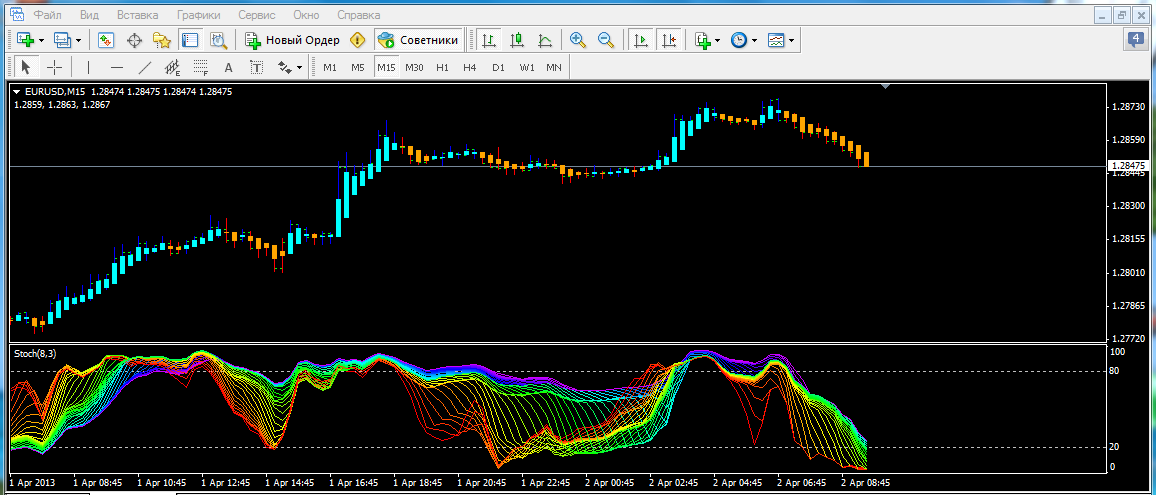Image resolution: width=1156 pixels, height=495 pixels.
Task: Click the Новый Ордер button
Action: (x=292, y=40)
